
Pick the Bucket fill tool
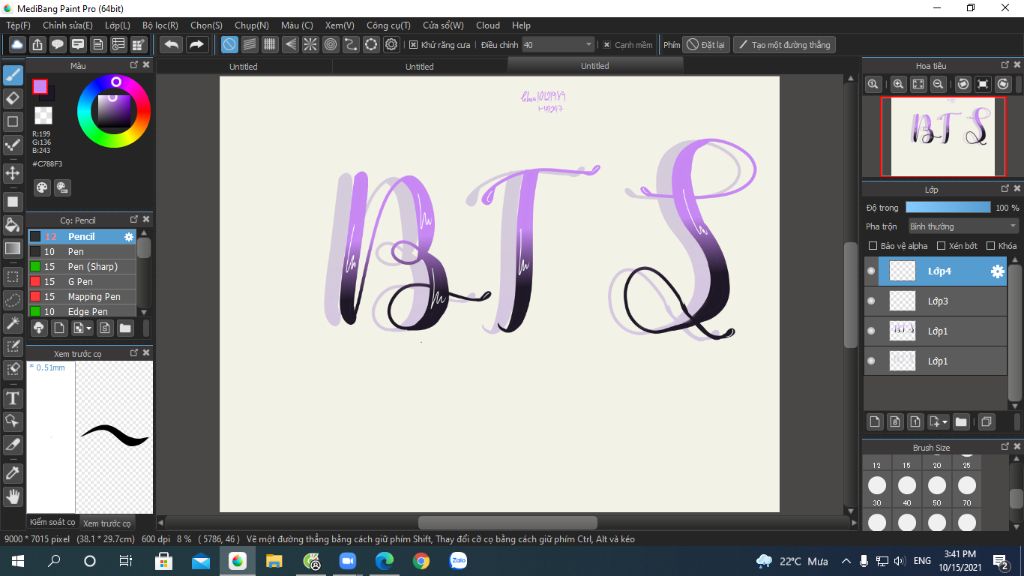(x=13, y=225)
